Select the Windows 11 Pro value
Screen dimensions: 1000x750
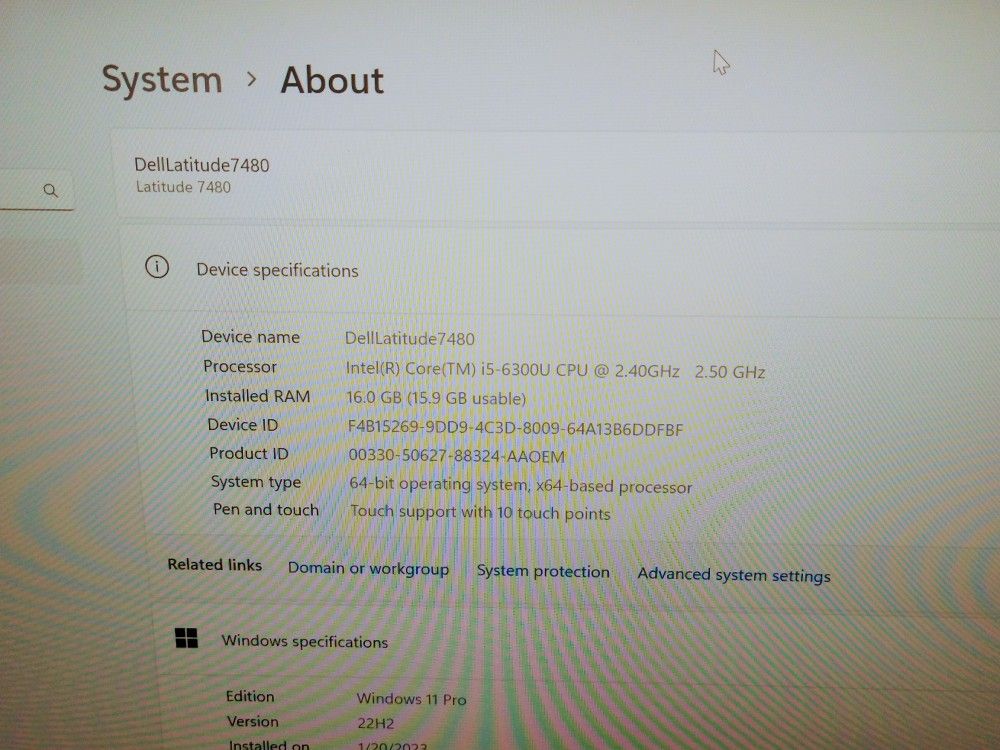pyautogui.click(x=411, y=700)
